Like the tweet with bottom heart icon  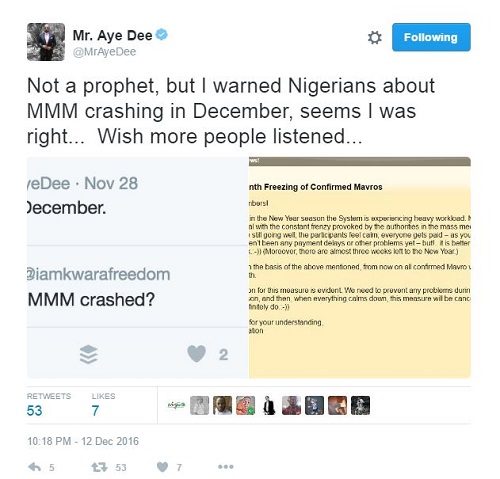(x=162, y=467)
